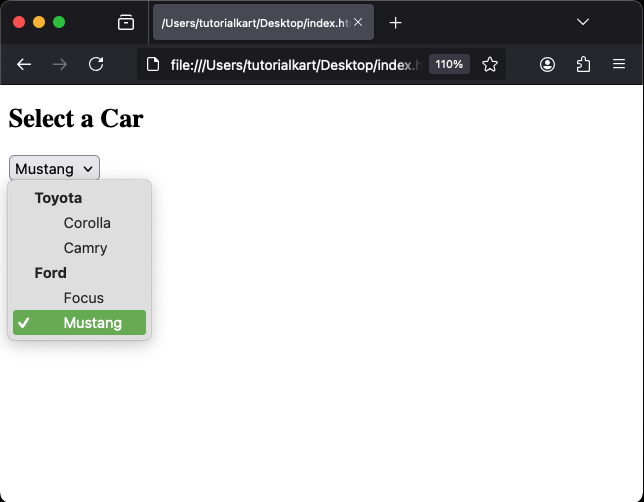The width and height of the screenshot is (644, 502).
Task: Select the checked Mustang option
Action: click(x=92, y=323)
